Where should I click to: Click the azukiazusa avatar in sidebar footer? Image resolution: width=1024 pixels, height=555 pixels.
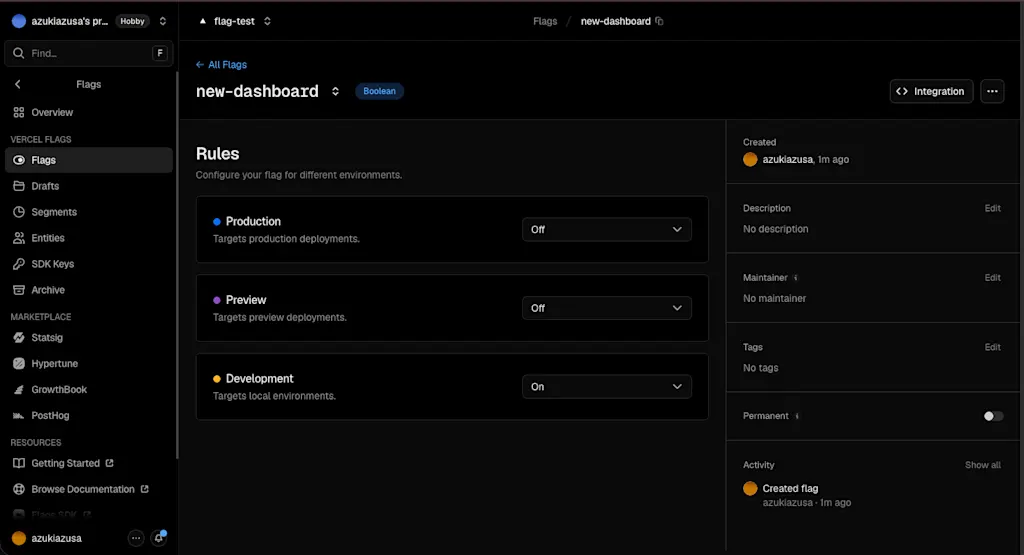[x=19, y=538]
